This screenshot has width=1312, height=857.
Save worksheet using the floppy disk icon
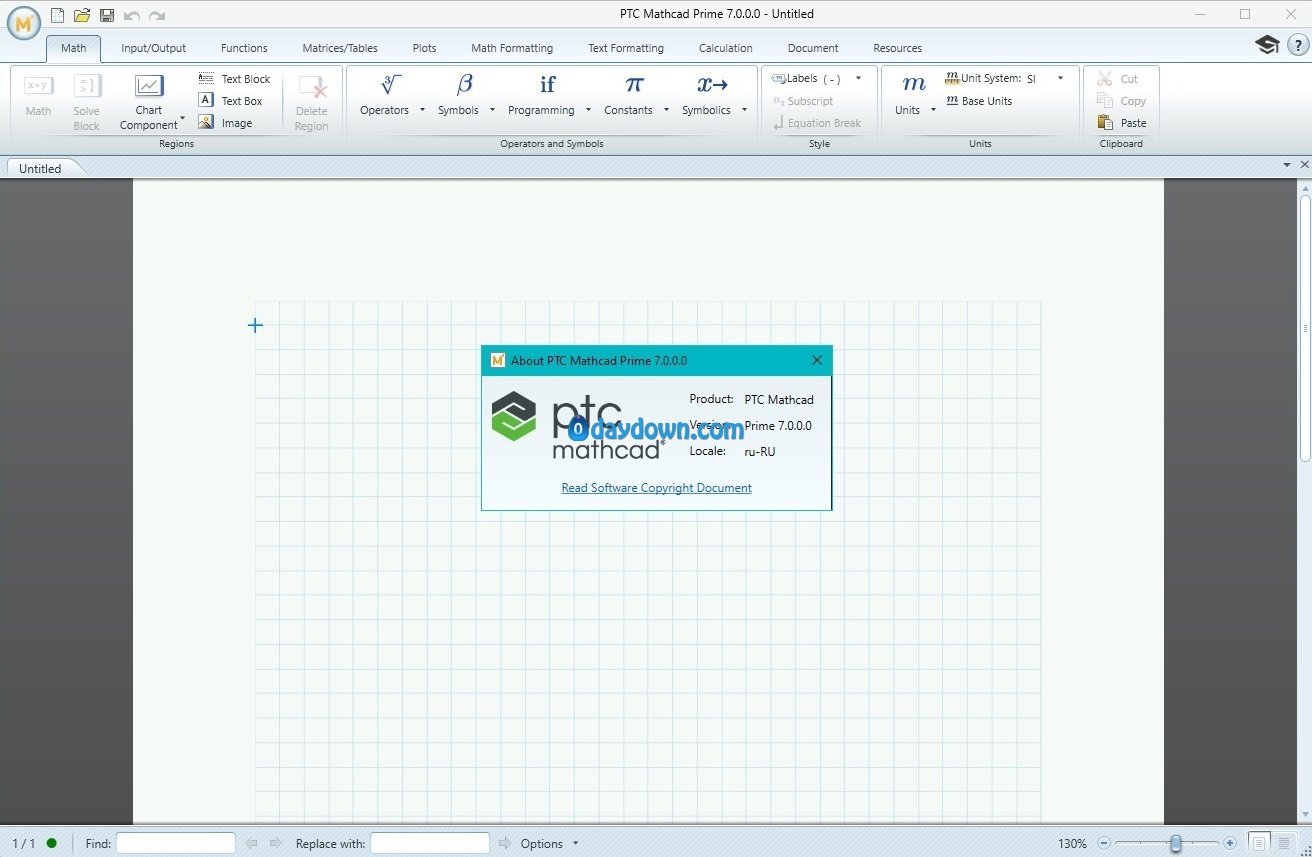(x=107, y=15)
